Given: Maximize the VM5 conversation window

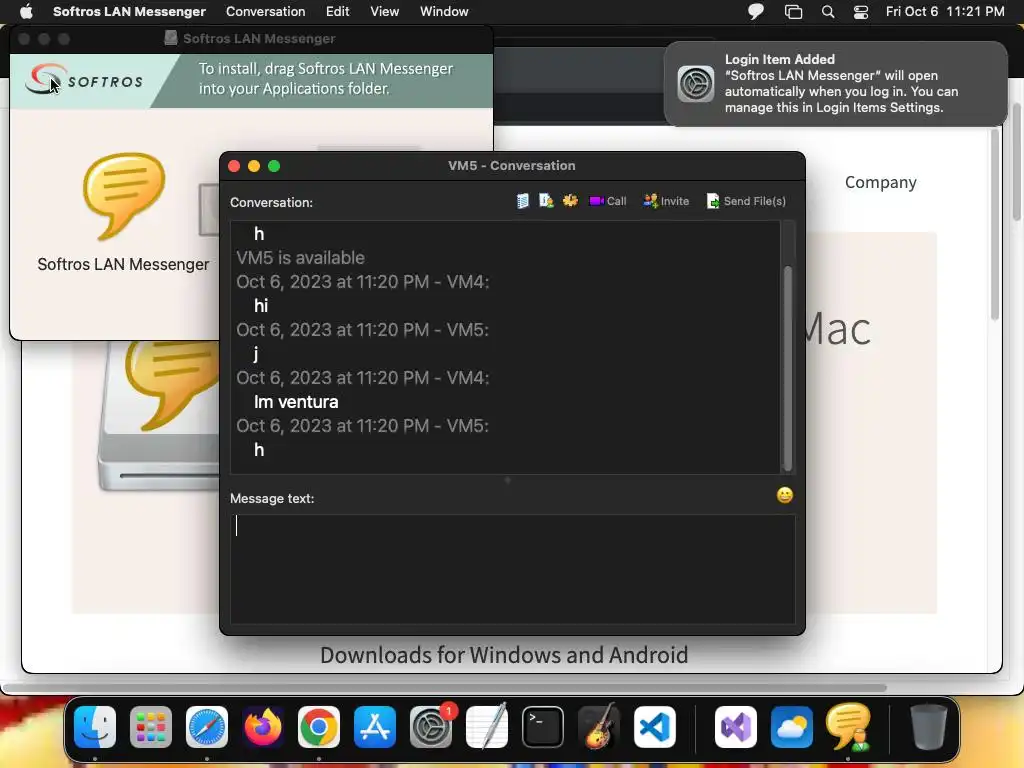Looking at the screenshot, I should click(x=274, y=167).
